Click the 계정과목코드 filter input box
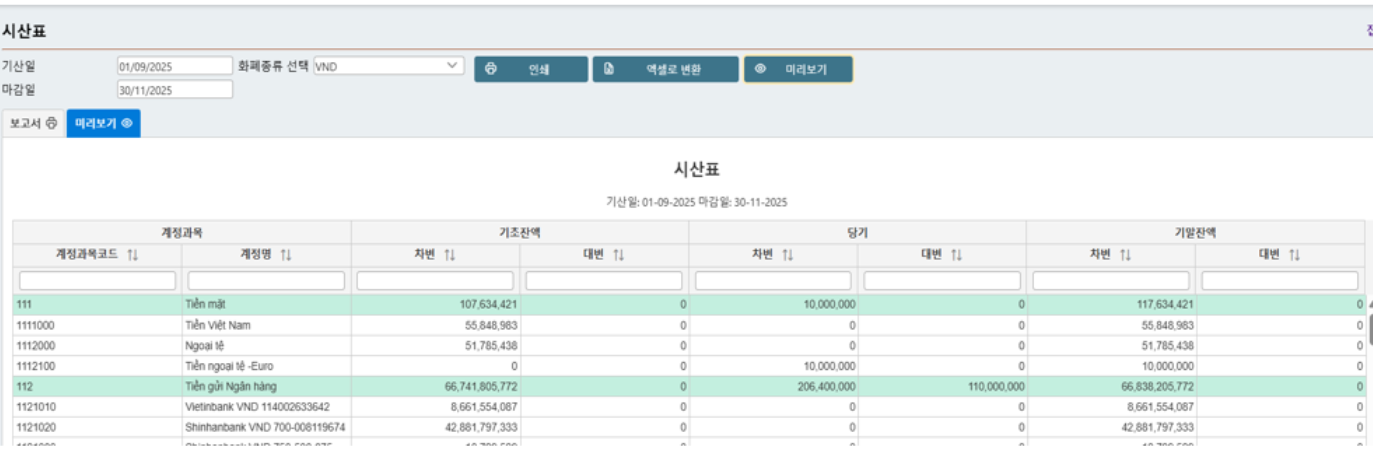Viewport: 1373px width, 457px height. [x=97, y=281]
